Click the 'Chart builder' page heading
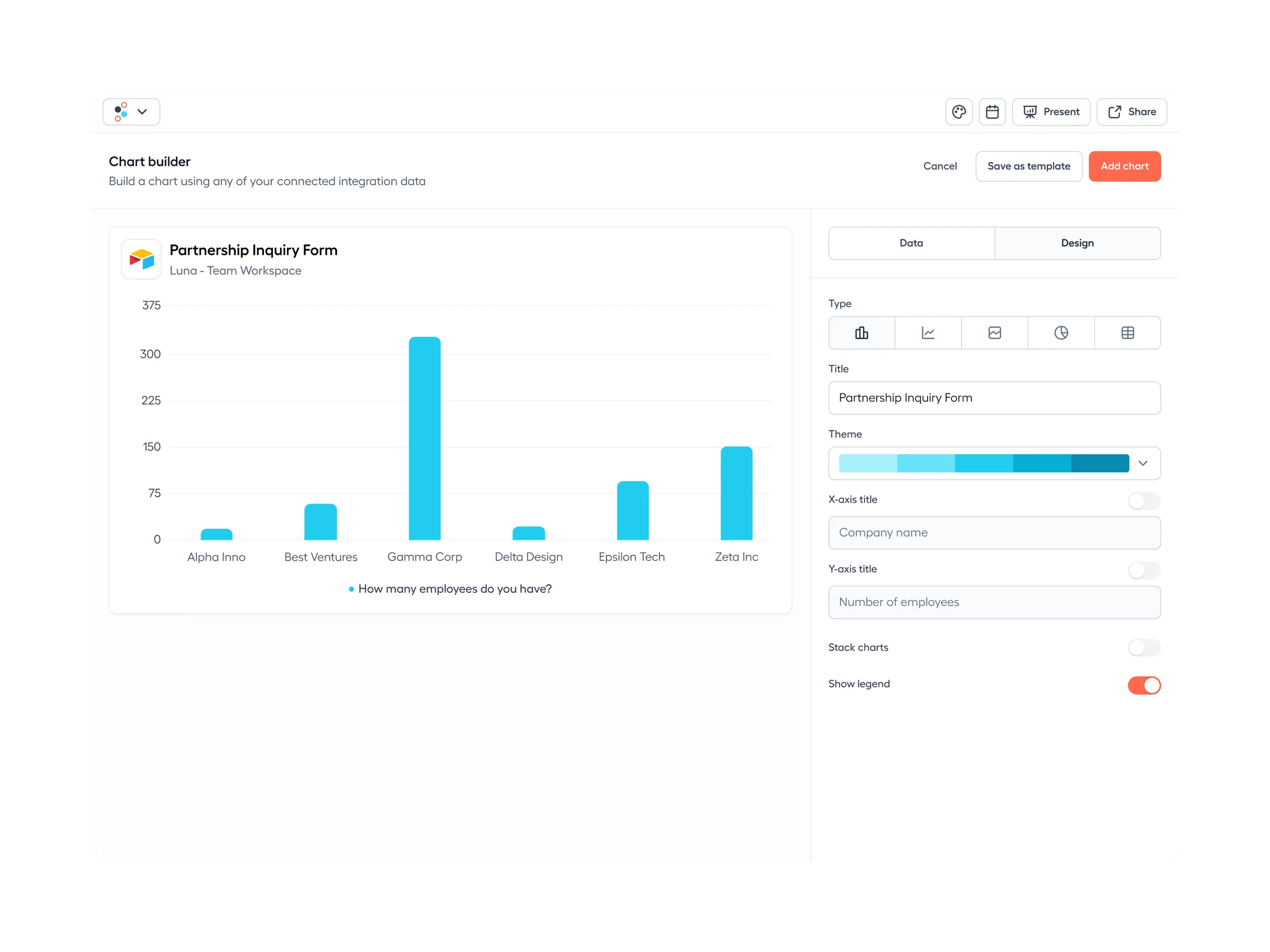 (150, 162)
